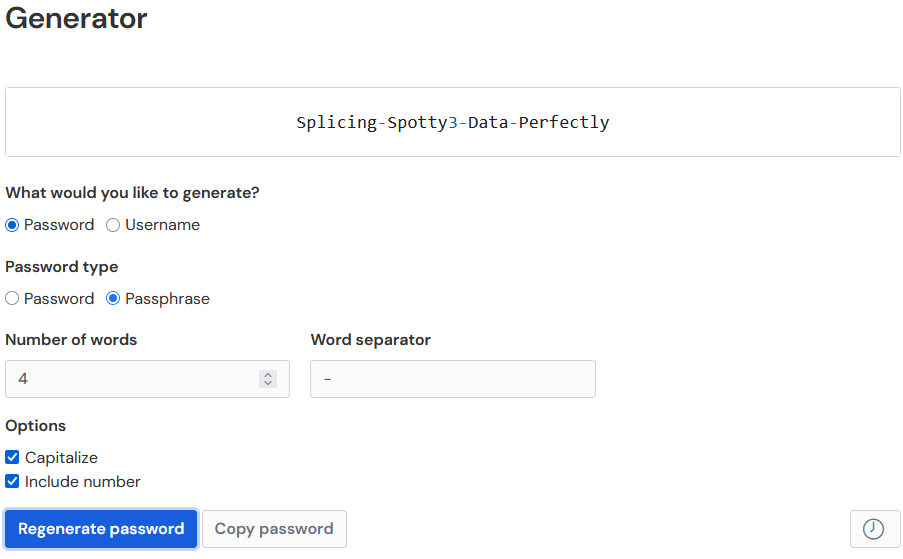
Task: Disable the Include number checkbox
Action: 13,482
